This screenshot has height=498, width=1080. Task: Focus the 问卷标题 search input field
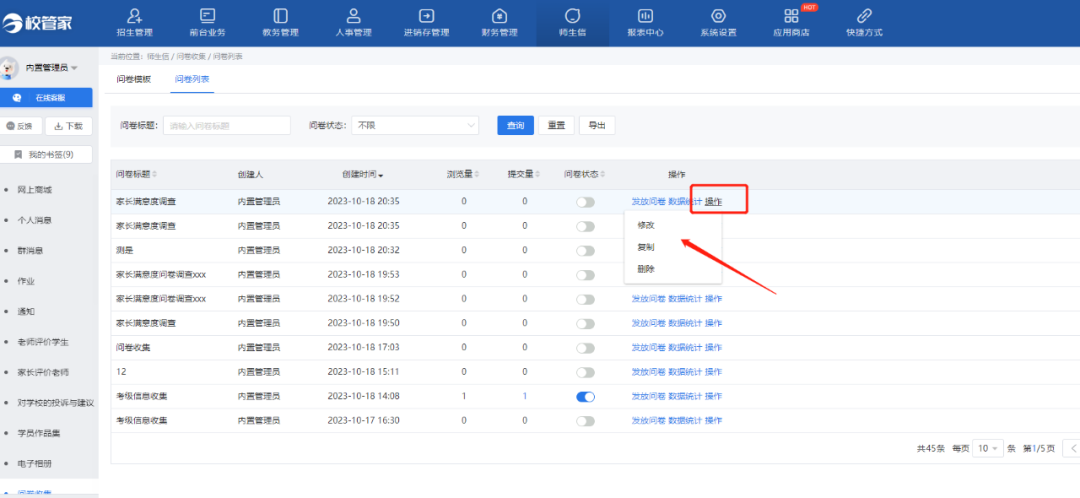click(x=227, y=125)
